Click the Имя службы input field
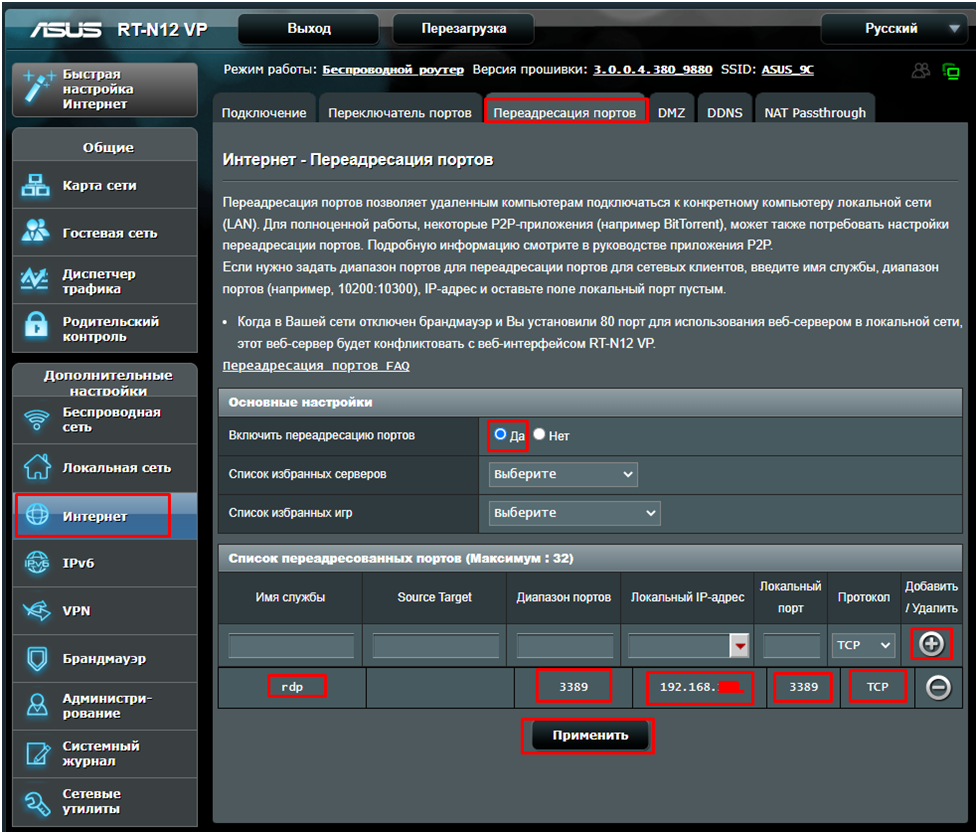Screen dimensions: 978x834 [291, 646]
